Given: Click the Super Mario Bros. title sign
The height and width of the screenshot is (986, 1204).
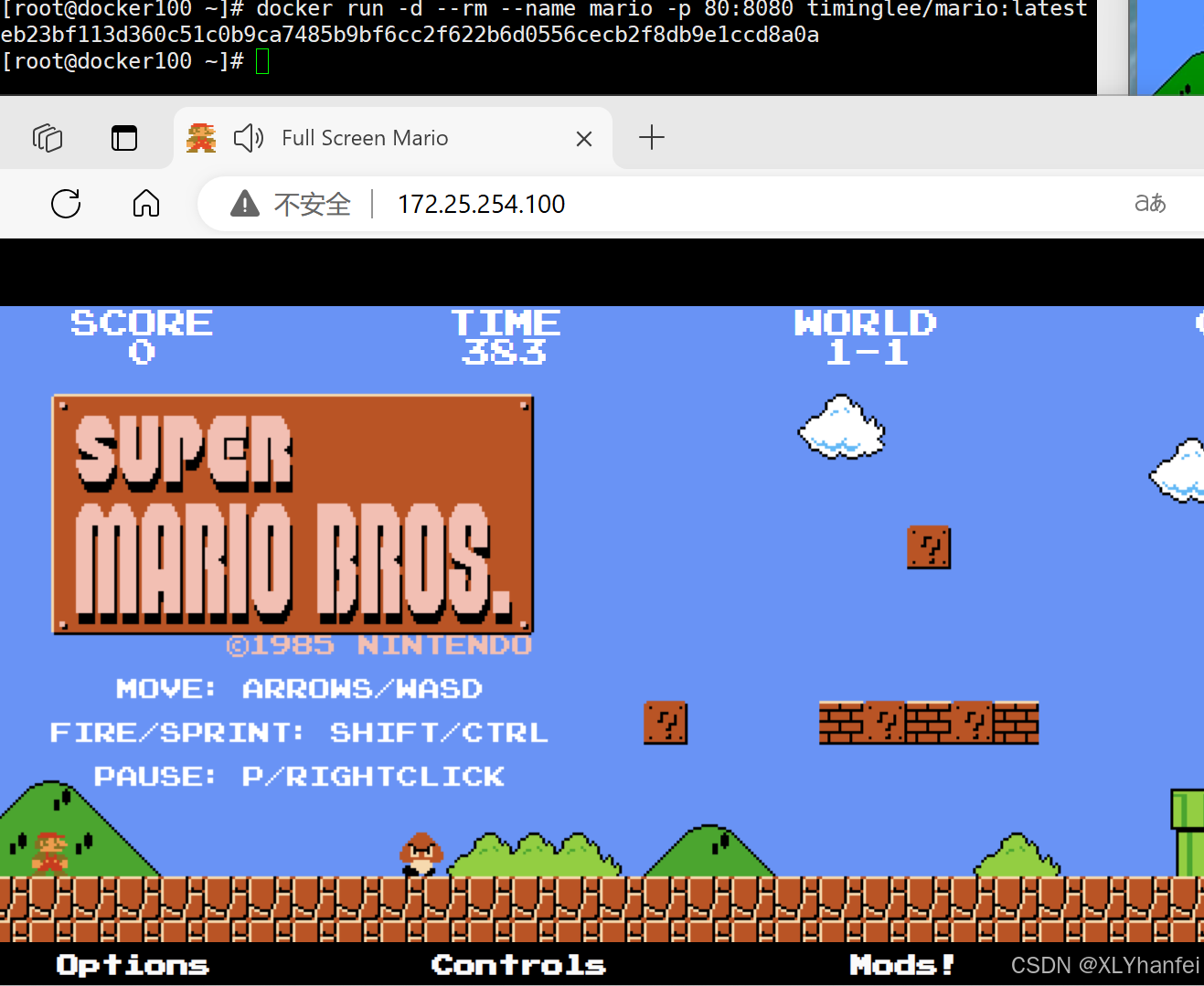Looking at the screenshot, I should [x=293, y=514].
